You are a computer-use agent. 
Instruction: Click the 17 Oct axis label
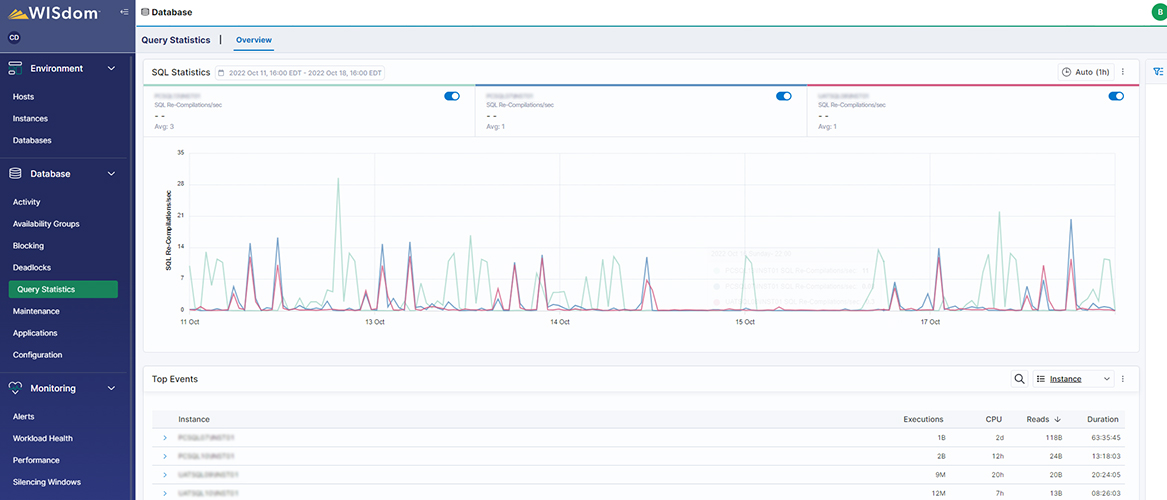tap(930, 322)
